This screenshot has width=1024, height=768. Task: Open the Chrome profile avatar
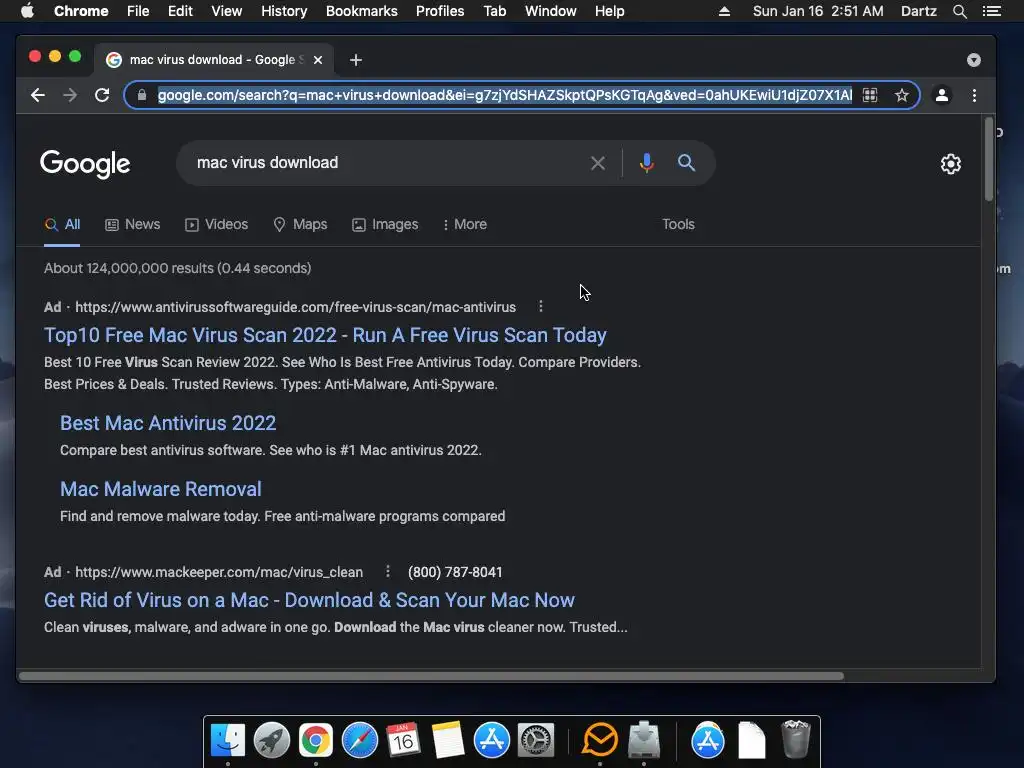(x=942, y=95)
